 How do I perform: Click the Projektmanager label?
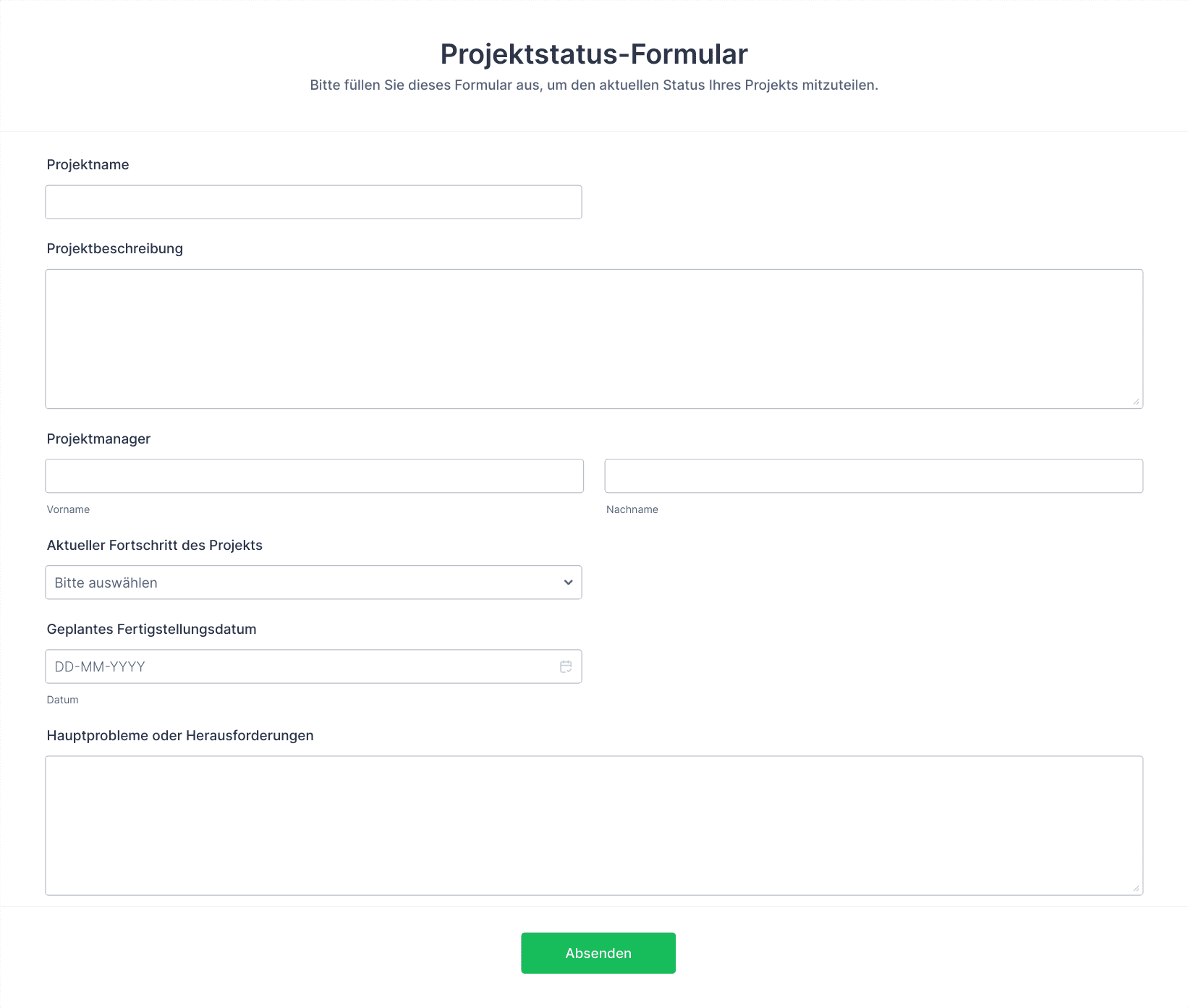98,439
